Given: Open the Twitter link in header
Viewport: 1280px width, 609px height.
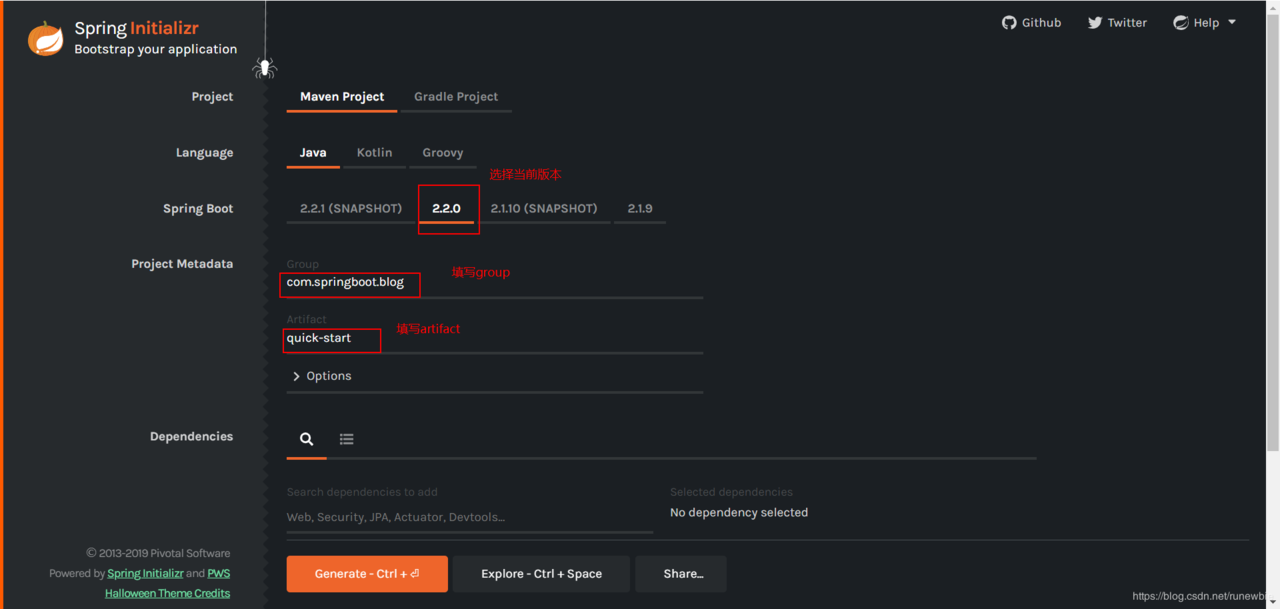Looking at the screenshot, I should [x=1117, y=22].
